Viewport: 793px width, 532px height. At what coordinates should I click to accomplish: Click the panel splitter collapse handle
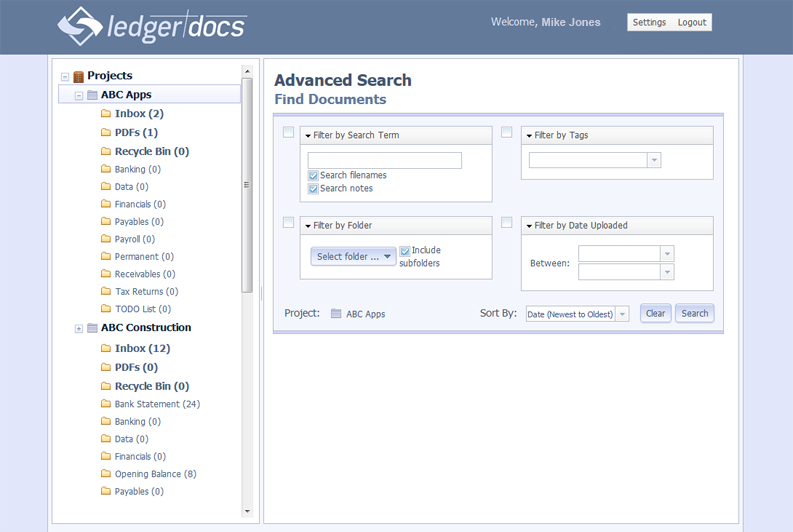pos(261,293)
